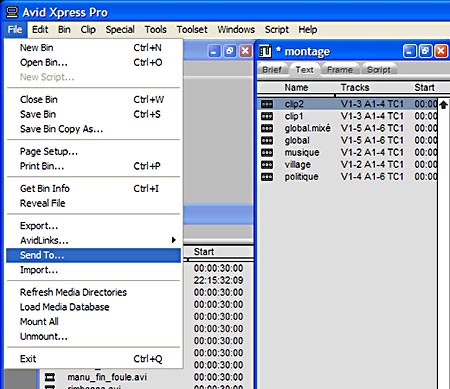Click V1-4 A1-6 TC1 tracks of politique
The image size is (450, 389).
372,177
